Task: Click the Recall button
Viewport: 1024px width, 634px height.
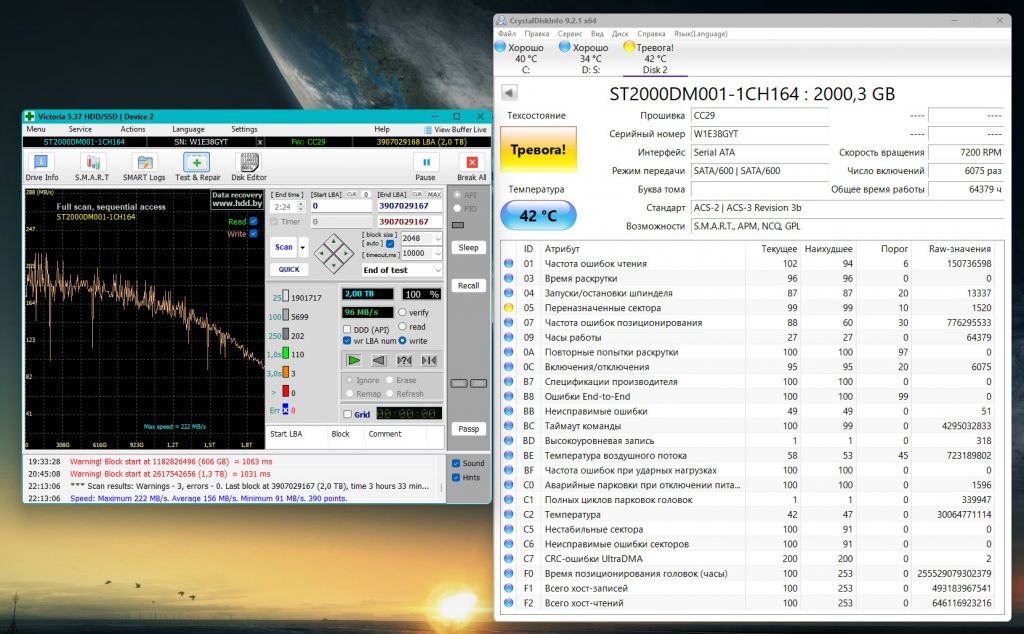Action: 468,285
